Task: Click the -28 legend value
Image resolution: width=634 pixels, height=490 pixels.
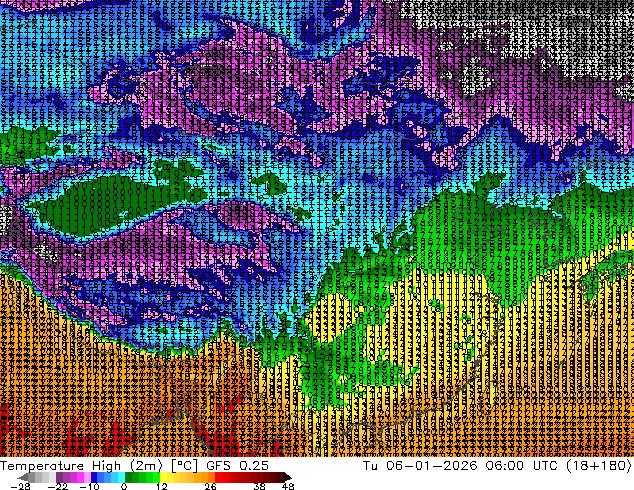Action: click(x=21, y=486)
